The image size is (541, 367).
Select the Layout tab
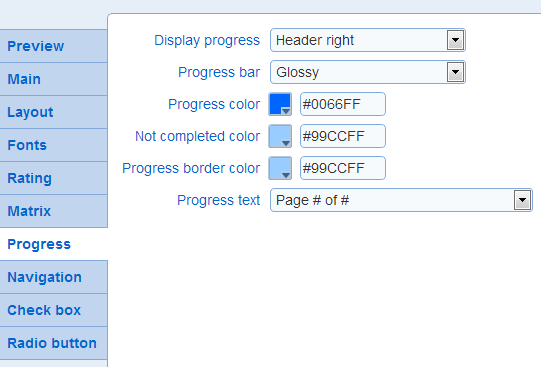tap(53, 112)
